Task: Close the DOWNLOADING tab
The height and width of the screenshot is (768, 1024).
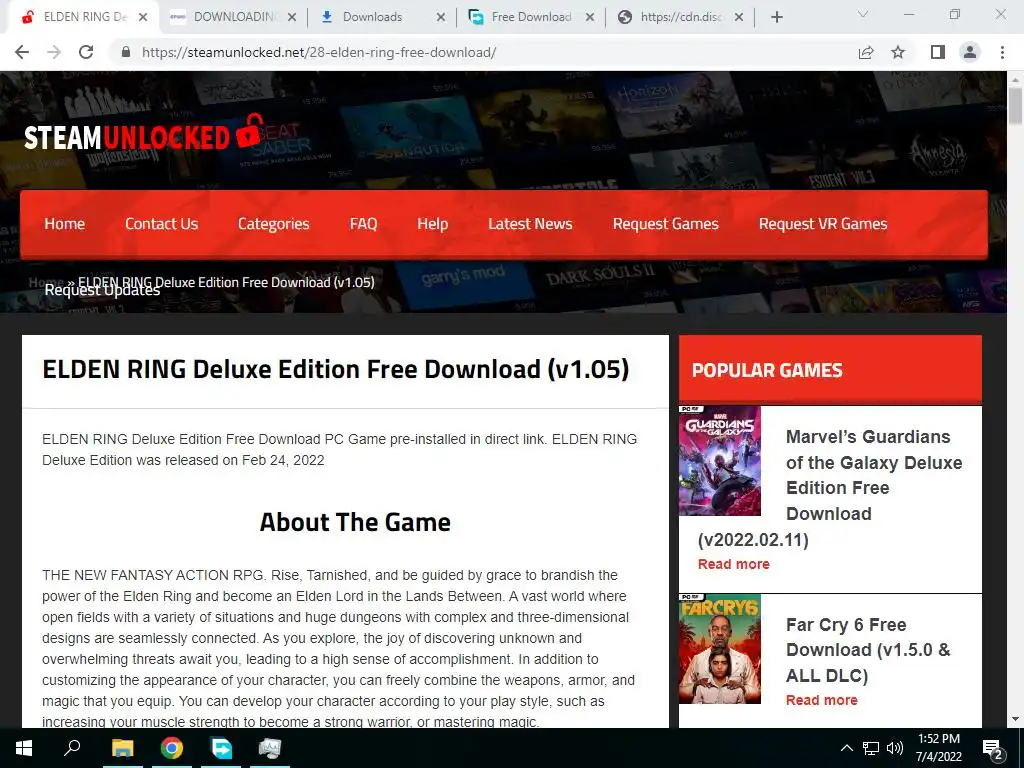Action: [292, 17]
